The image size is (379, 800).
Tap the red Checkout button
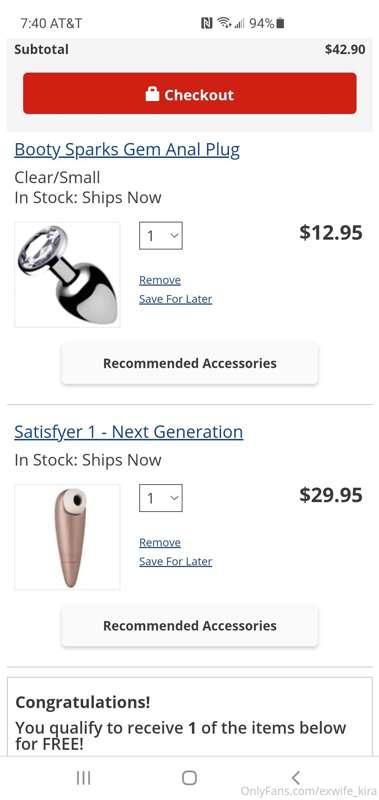point(190,93)
